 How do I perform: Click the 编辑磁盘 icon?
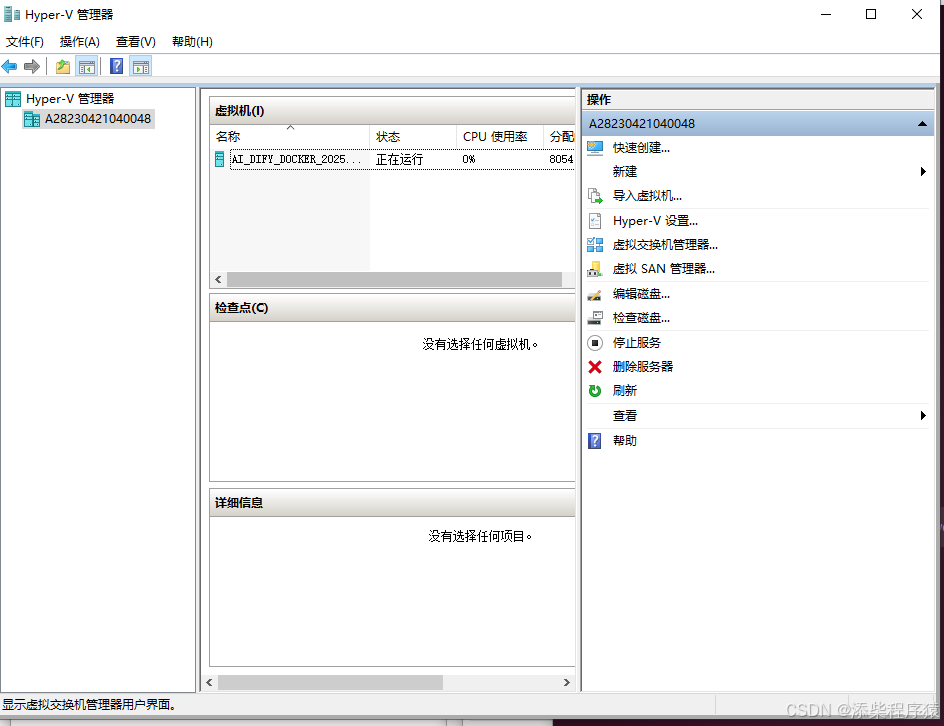click(595, 294)
